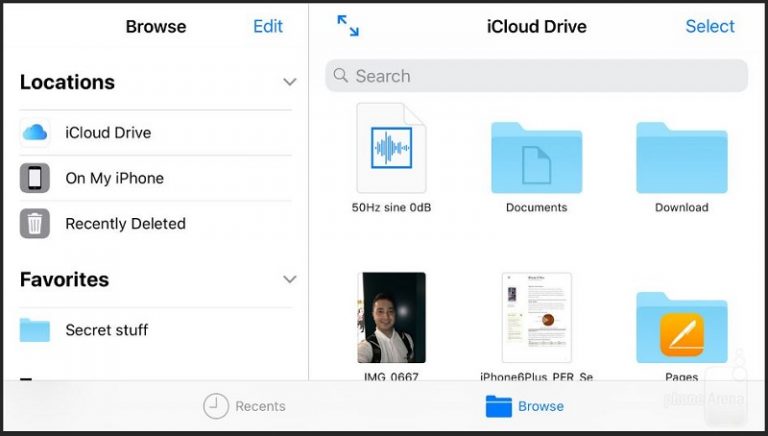This screenshot has width=768, height=436.
Task: Tap the Secret stuff folder icon
Action: pos(35,330)
